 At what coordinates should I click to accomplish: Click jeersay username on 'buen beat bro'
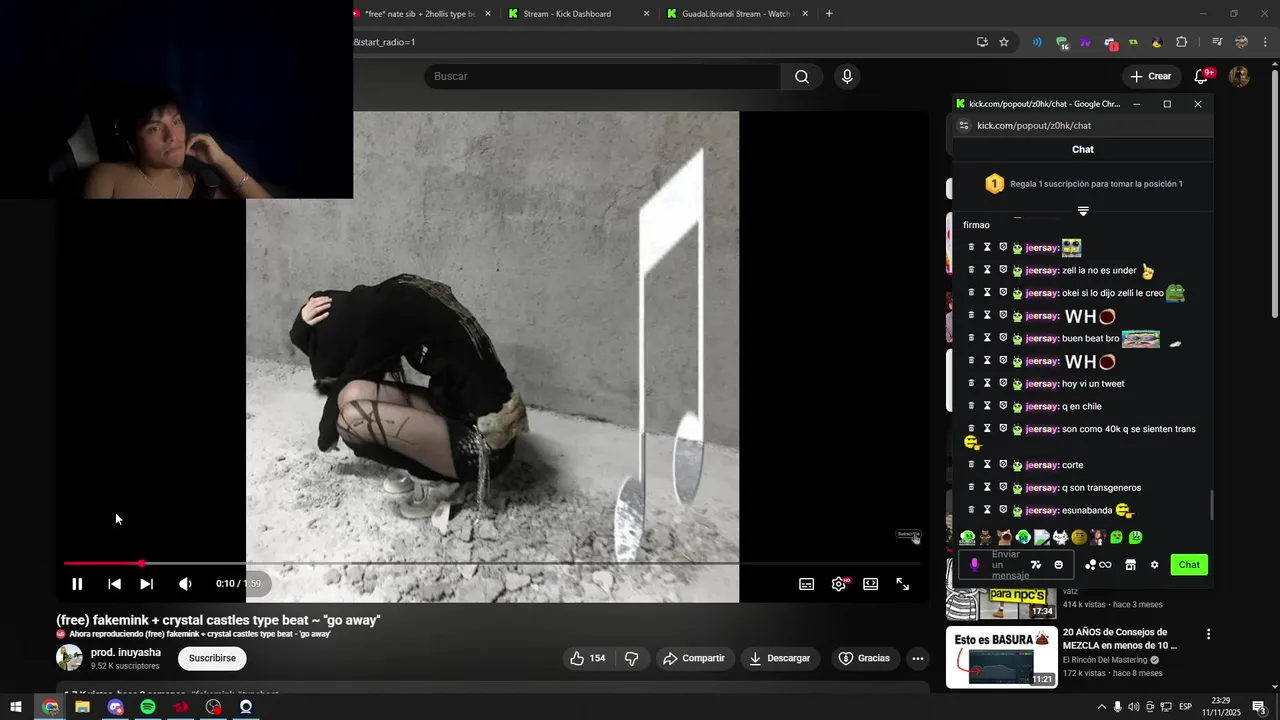pyautogui.click(x=1042, y=338)
